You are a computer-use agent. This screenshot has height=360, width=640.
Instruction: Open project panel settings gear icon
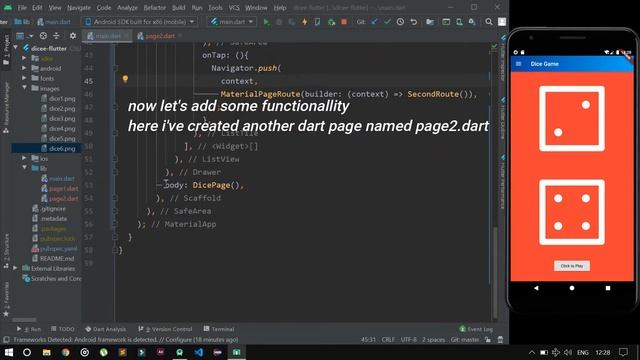pos(73,36)
